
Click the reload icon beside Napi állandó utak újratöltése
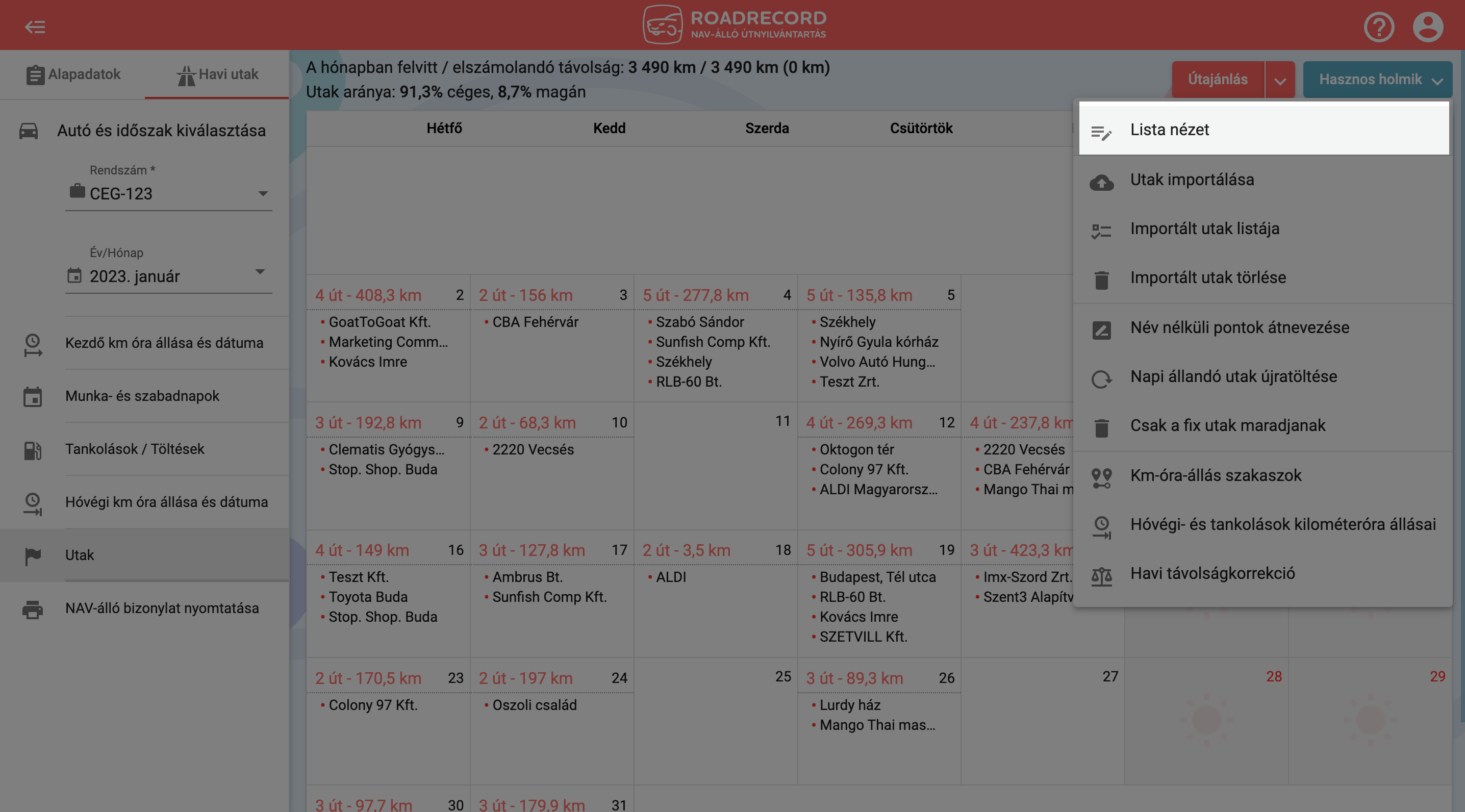tap(1101, 378)
